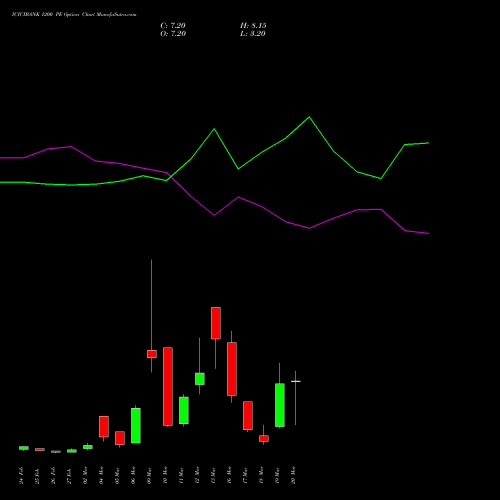
Task: Click the low value 'L: 3.20'
Action: tap(253, 34)
